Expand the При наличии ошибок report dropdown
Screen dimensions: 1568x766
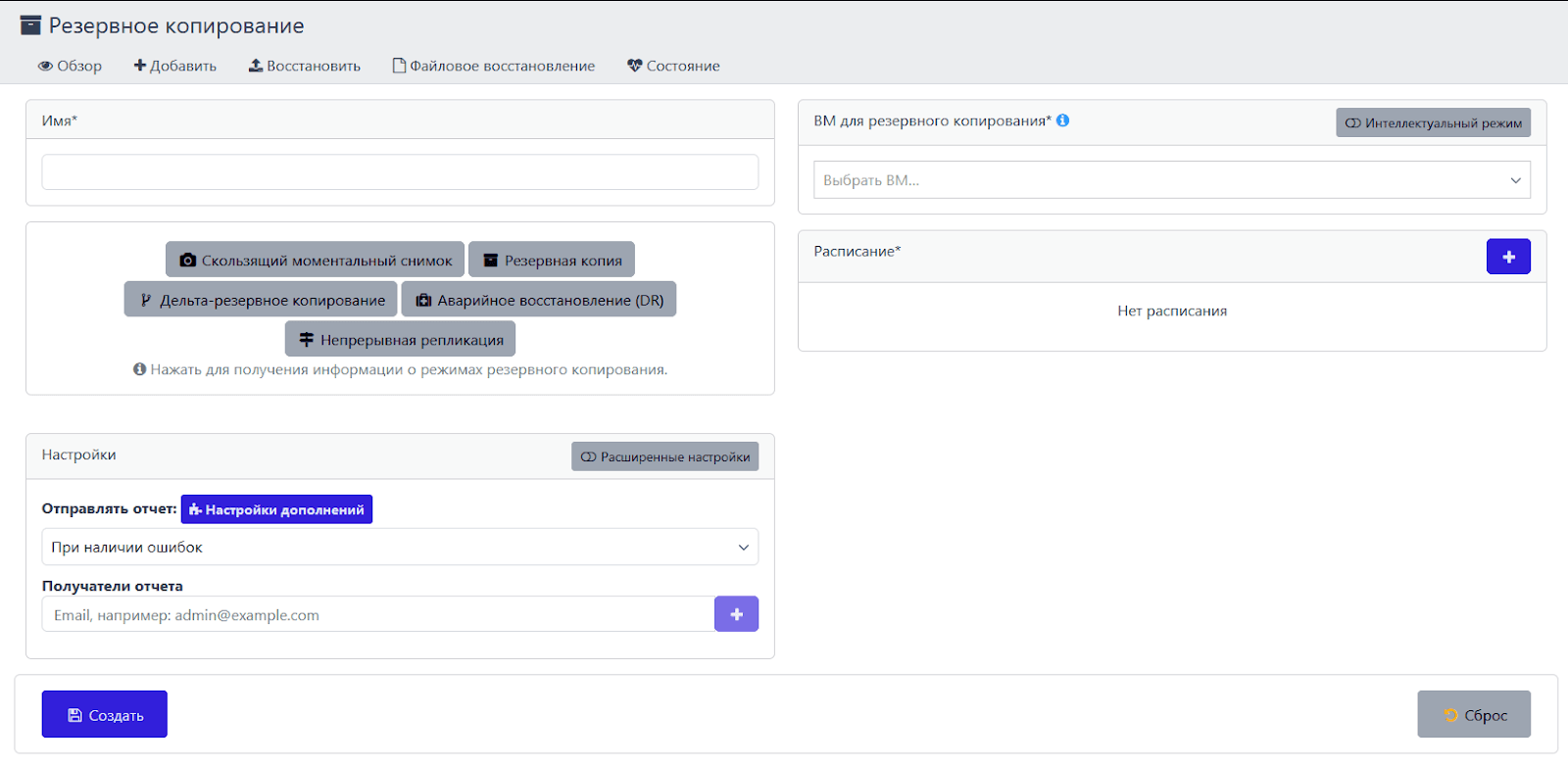click(x=400, y=548)
